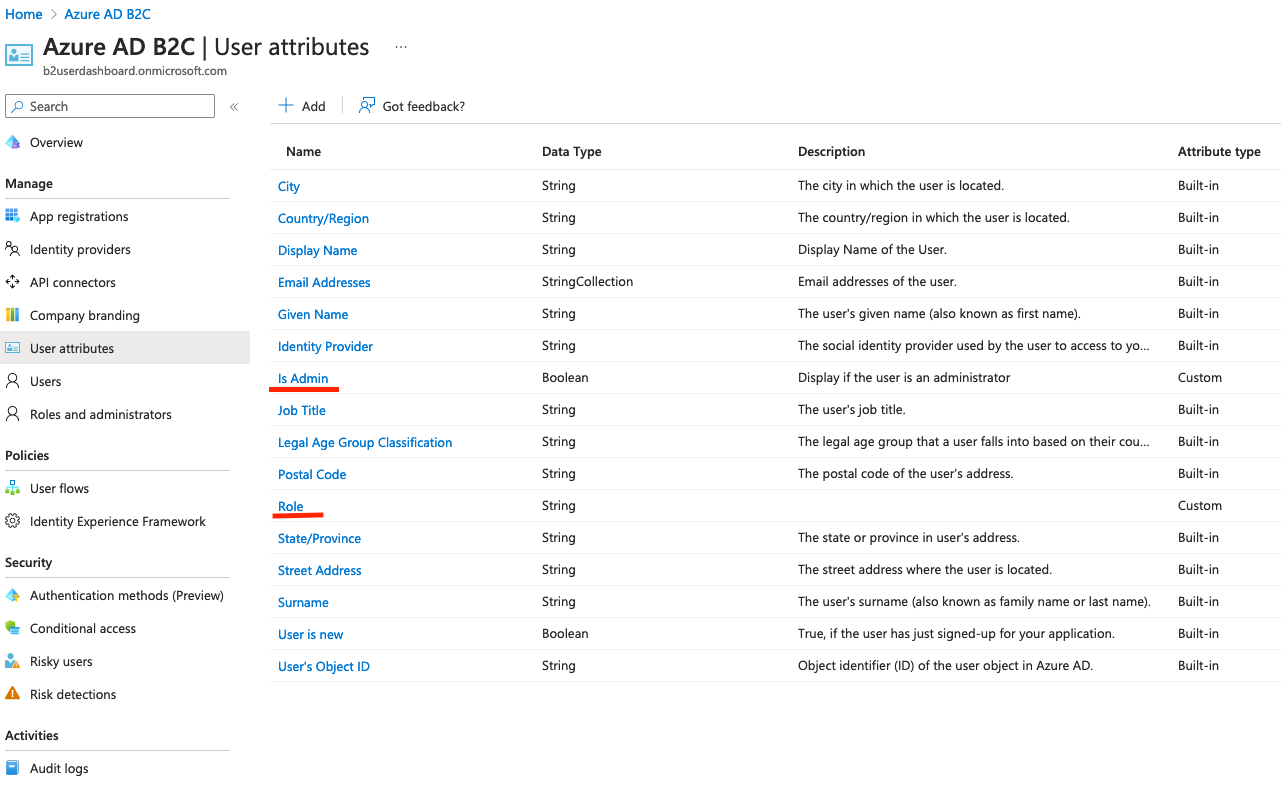Open the Is Admin attribute link
This screenshot has height=788, width=1281.
tap(303, 378)
